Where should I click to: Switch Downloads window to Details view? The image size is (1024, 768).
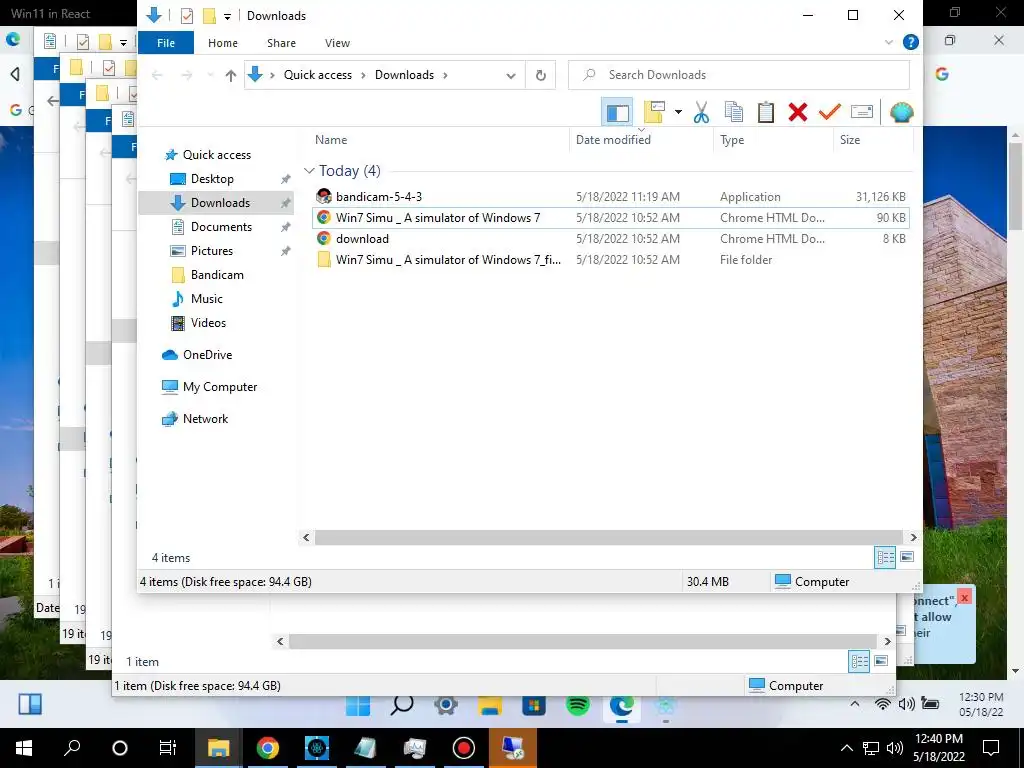tap(886, 558)
